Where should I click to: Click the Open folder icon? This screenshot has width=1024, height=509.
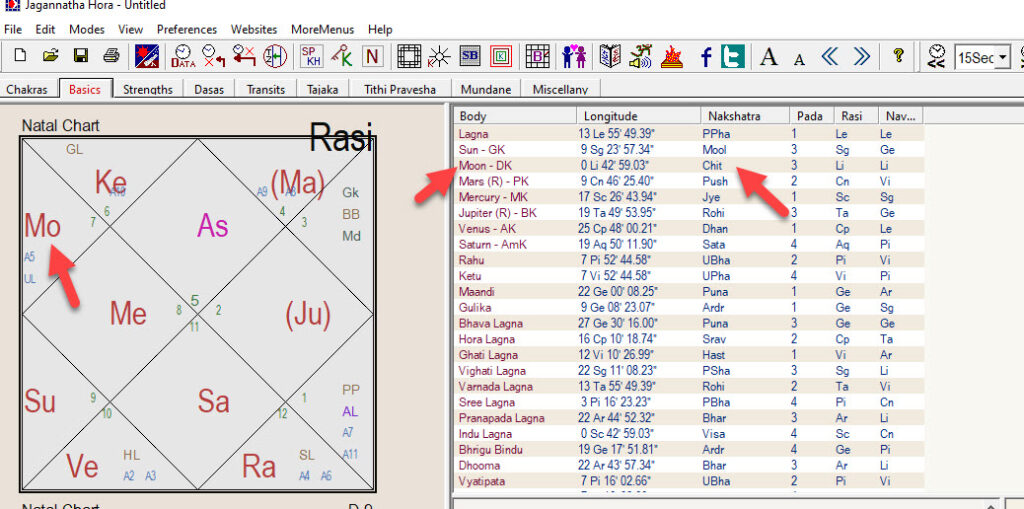point(50,57)
